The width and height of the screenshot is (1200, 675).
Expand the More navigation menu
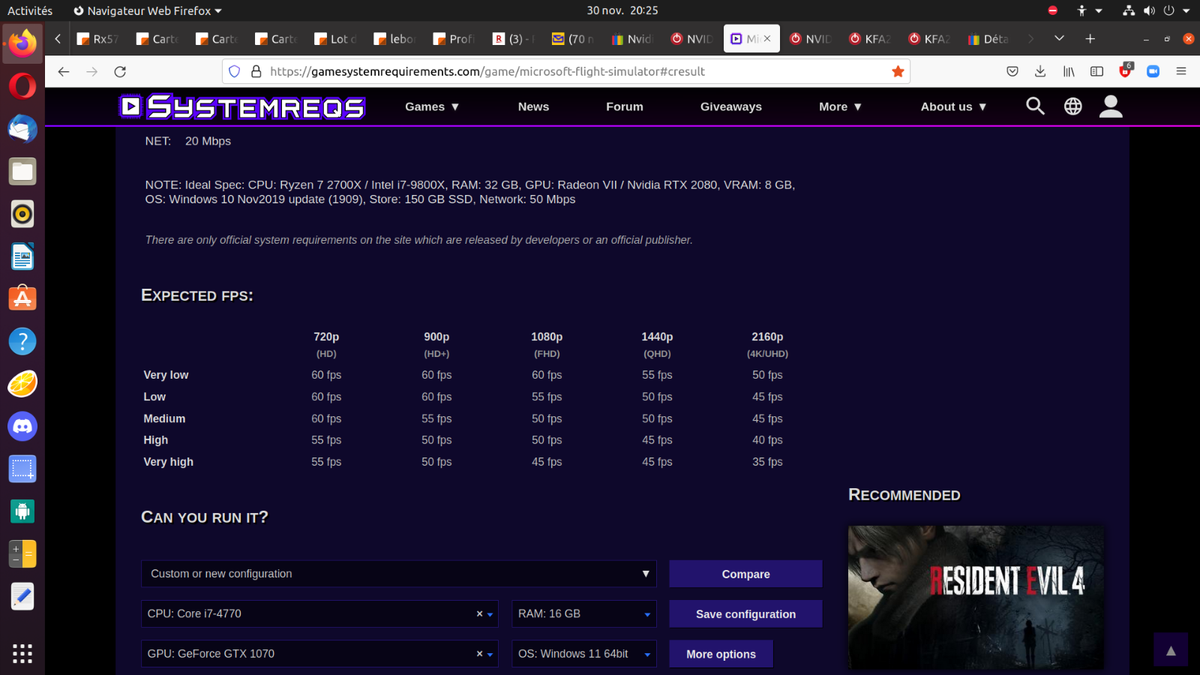click(840, 106)
